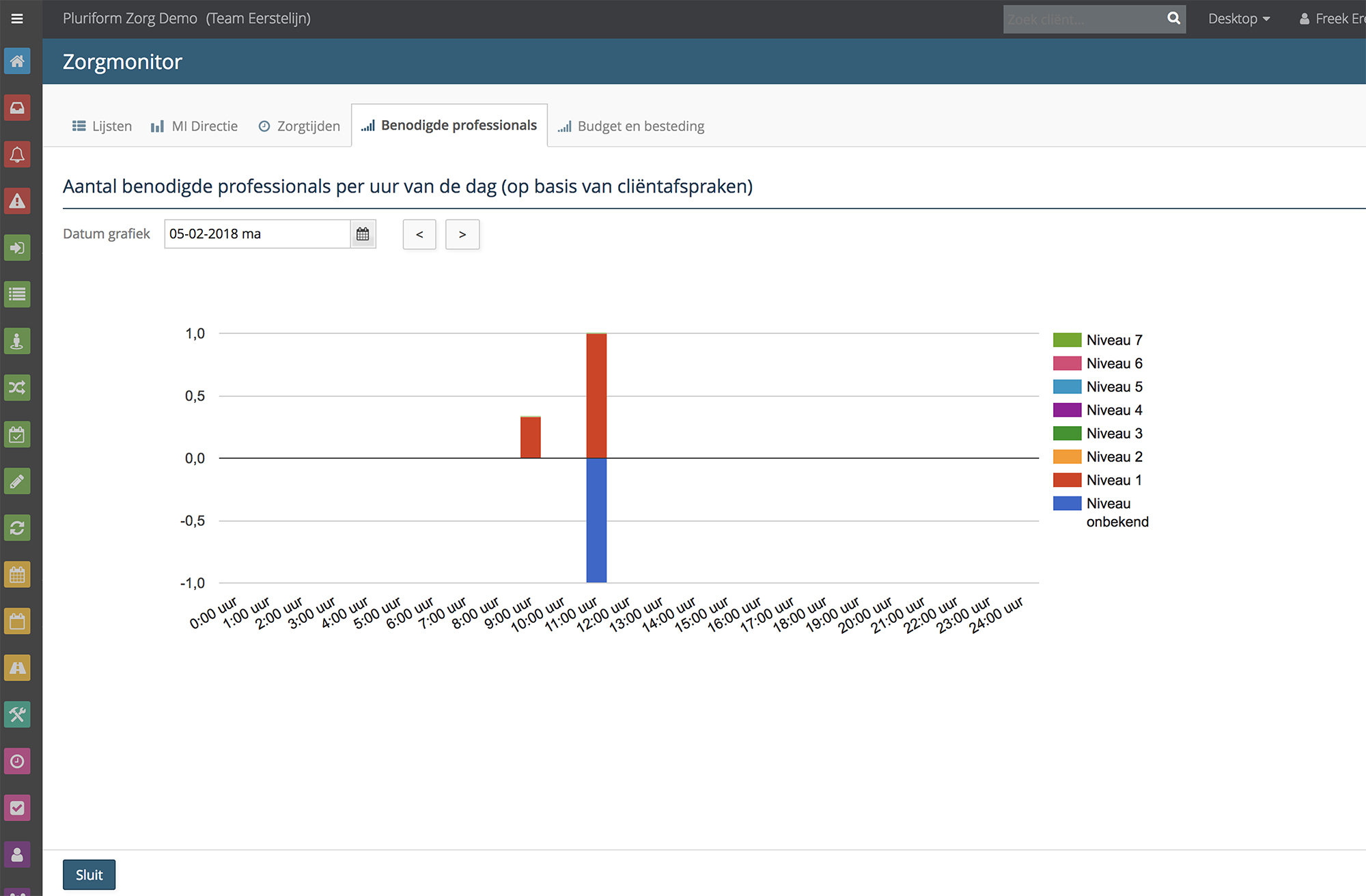Go to previous date with < button

click(419, 234)
